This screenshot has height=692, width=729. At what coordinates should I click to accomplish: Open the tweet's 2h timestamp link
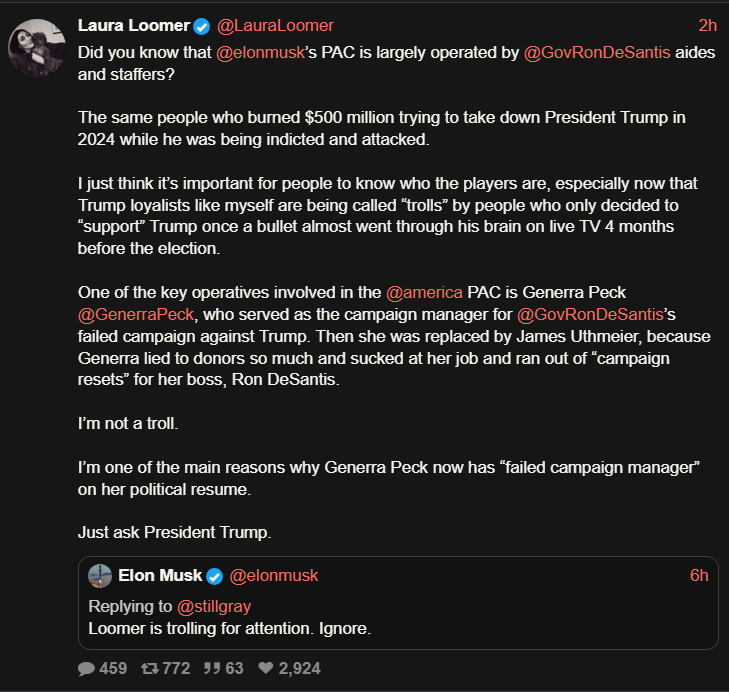pyautogui.click(x=707, y=26)
